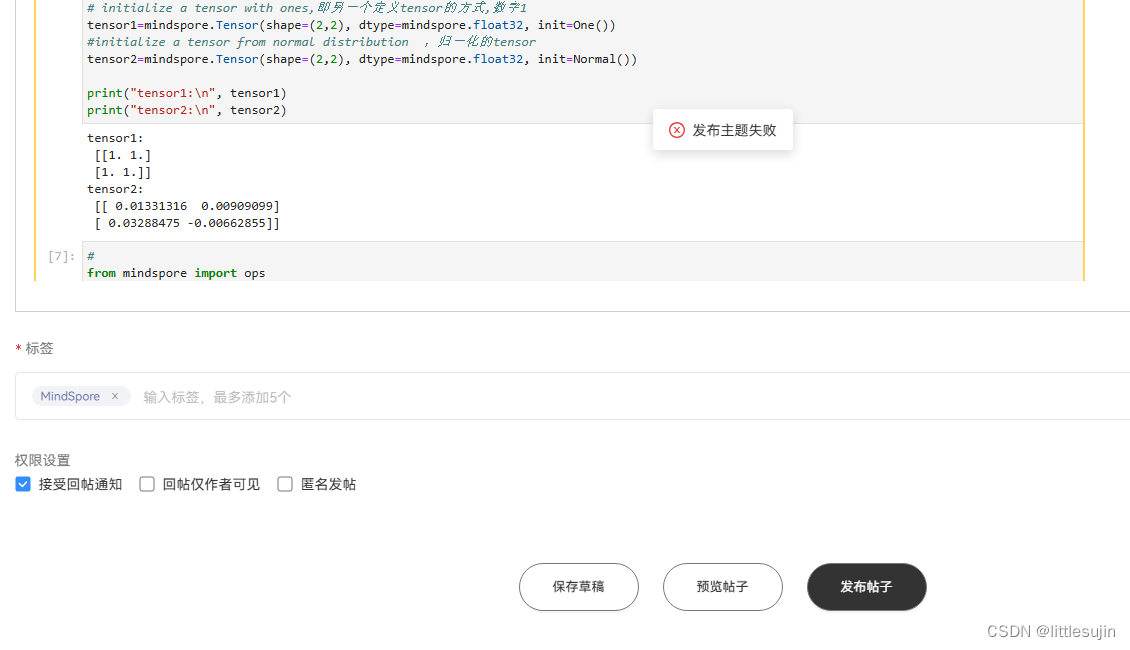
Task: Click the '#initialize a tensor from normal distribution' comment
Action: tap(311, 42)
